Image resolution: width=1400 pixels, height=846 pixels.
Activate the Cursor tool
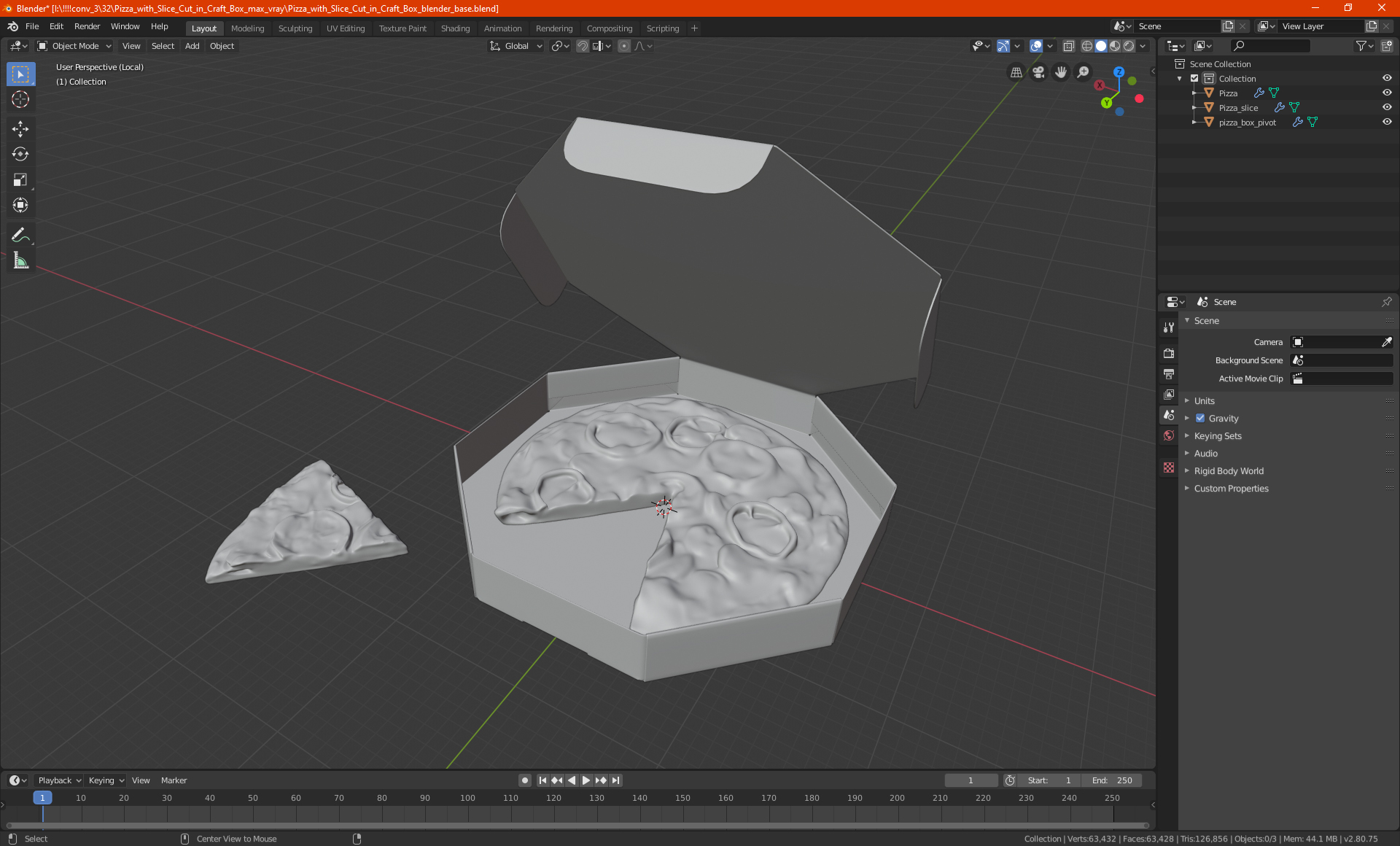tap(20, 99)
